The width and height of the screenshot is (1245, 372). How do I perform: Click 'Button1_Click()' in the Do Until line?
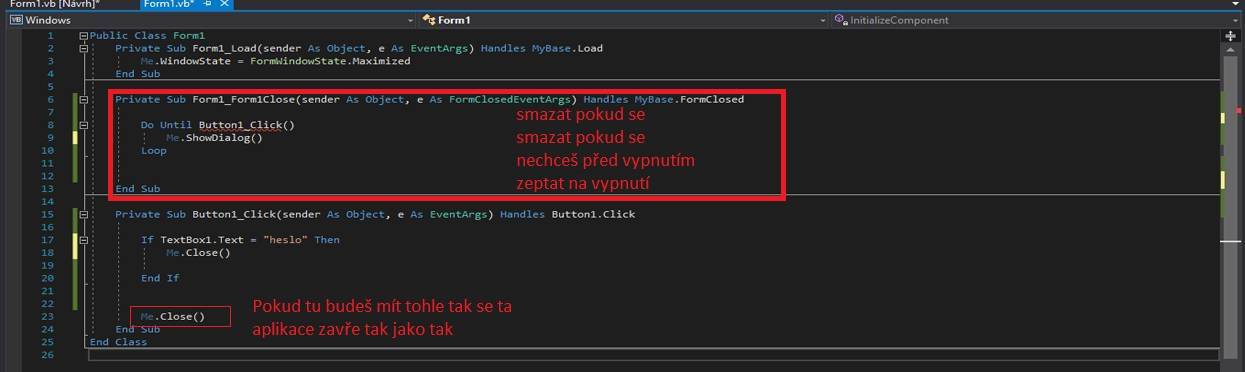[x=247, y=126]
